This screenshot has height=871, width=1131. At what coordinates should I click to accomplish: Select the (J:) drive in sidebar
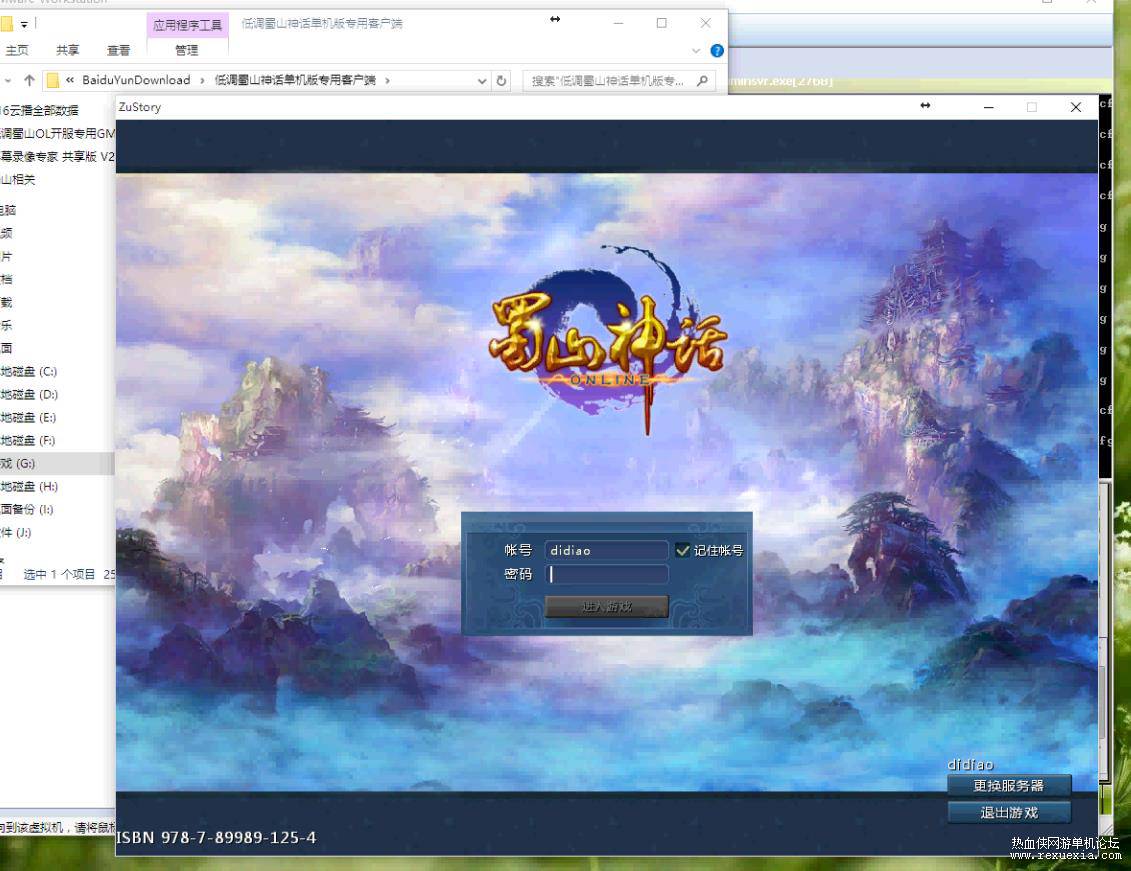pos(16,533)
